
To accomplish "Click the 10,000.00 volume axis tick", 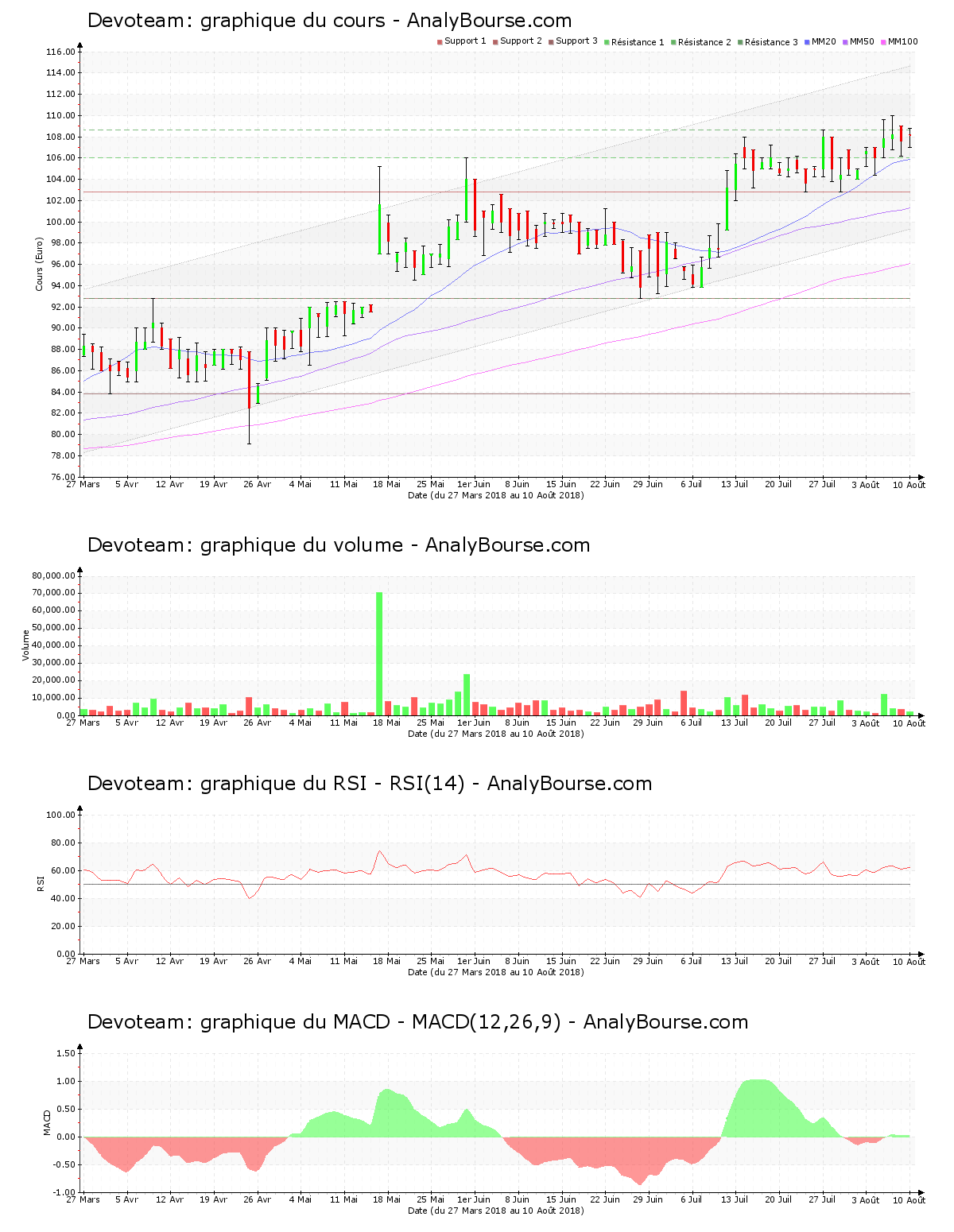I will coord(54,698).
